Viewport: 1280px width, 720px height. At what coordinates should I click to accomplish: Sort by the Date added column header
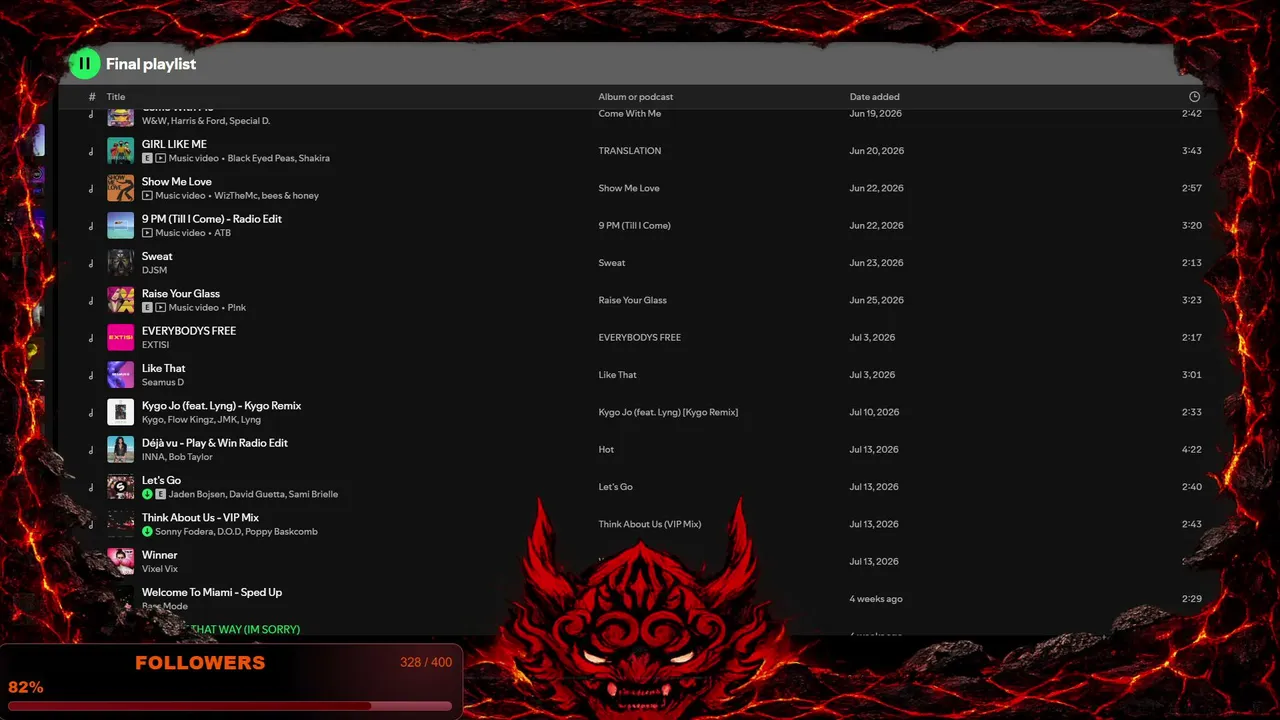(x=875, y=97)
